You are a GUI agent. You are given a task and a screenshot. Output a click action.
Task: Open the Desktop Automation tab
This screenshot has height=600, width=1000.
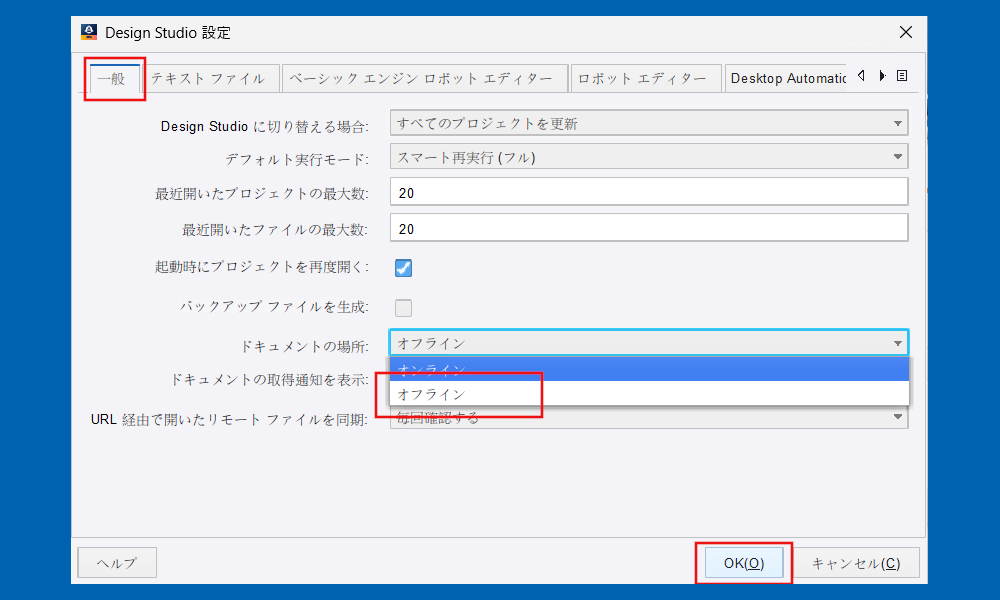coord(786,78)
